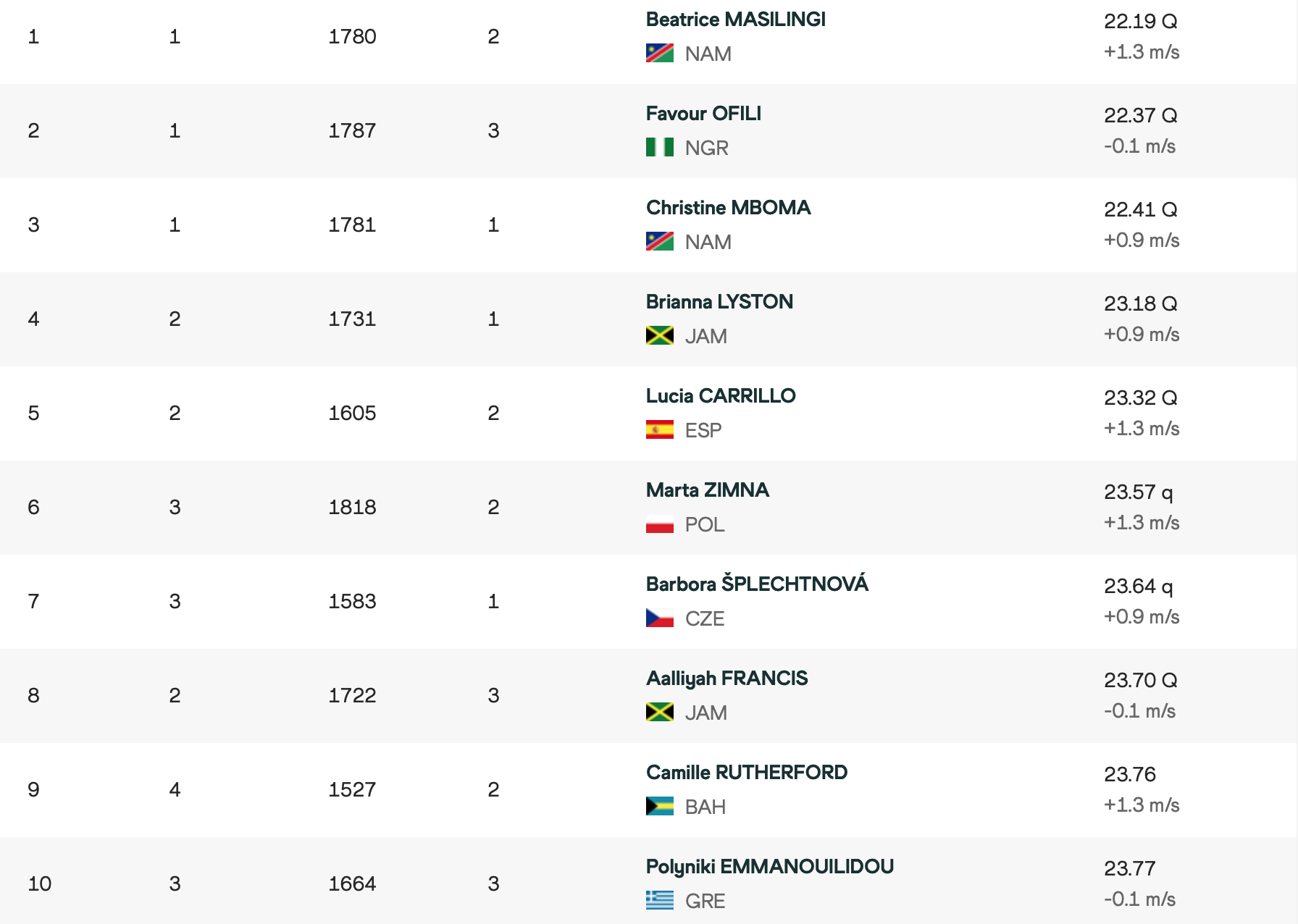Click Jamaica flag beside Brianna Lyston
This screenshot has height=924, width=1298.
pos(659,336)
